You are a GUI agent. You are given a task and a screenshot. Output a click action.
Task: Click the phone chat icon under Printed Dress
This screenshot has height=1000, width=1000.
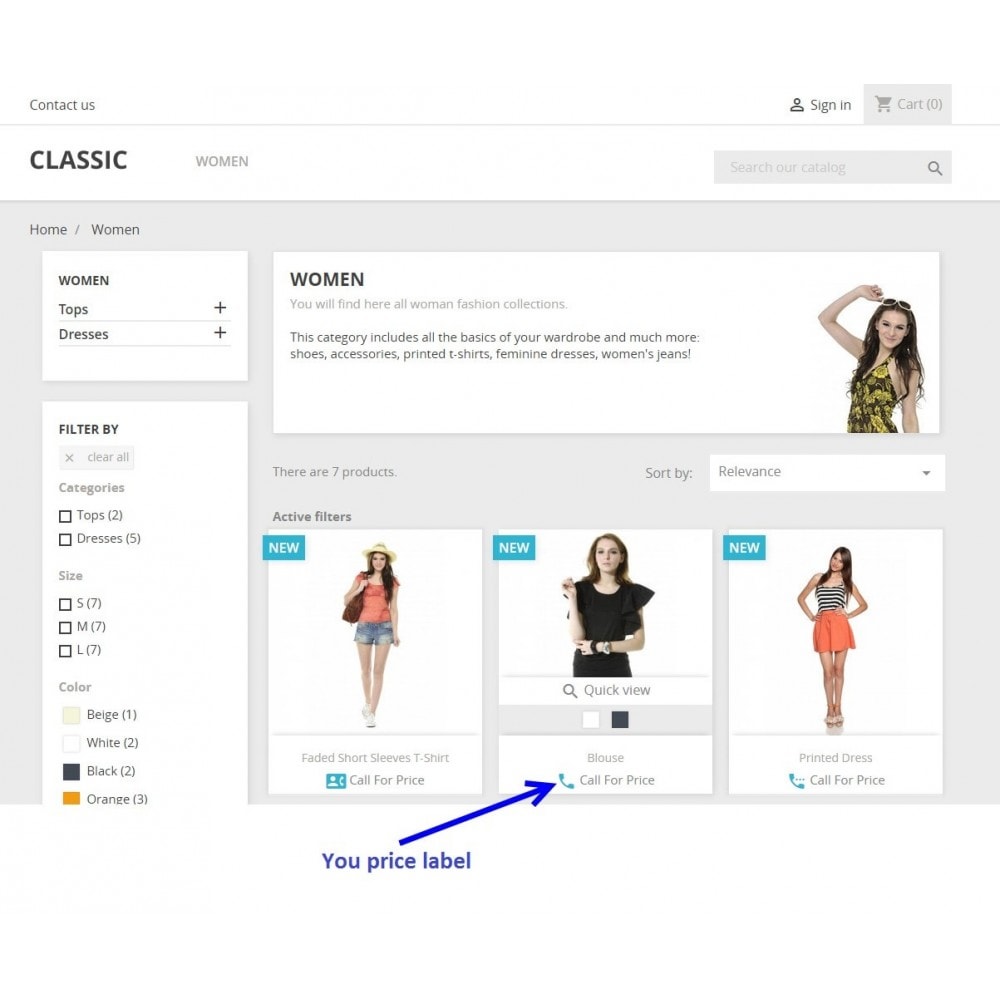point(797,781)
